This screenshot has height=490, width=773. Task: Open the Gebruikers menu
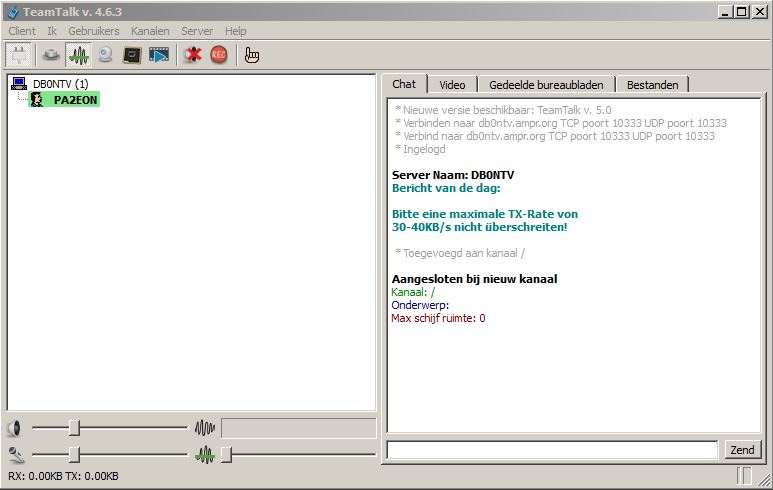click(x=94, y=31)
